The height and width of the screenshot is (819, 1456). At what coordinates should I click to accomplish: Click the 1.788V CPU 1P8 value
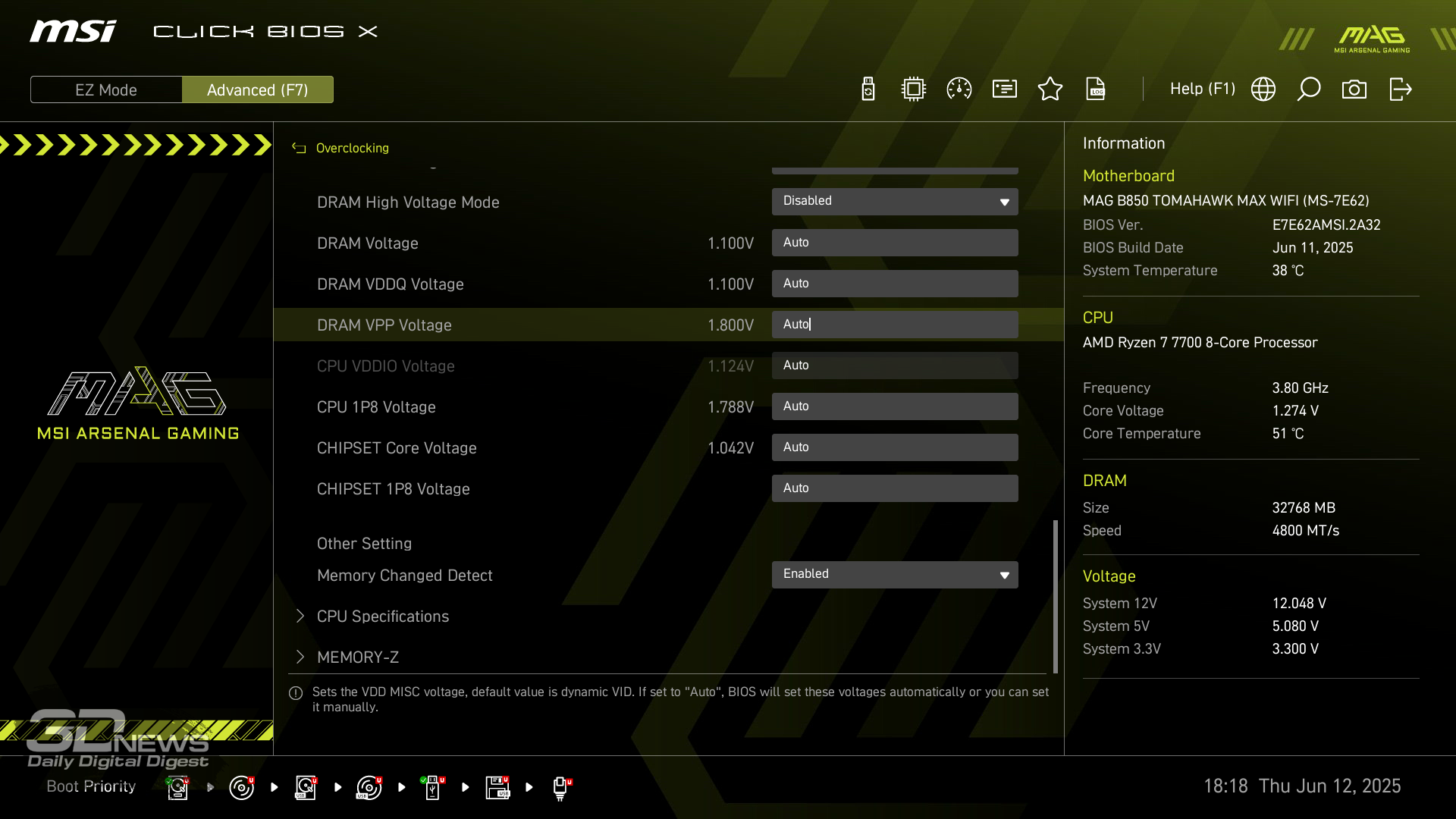tap(730, 407)
